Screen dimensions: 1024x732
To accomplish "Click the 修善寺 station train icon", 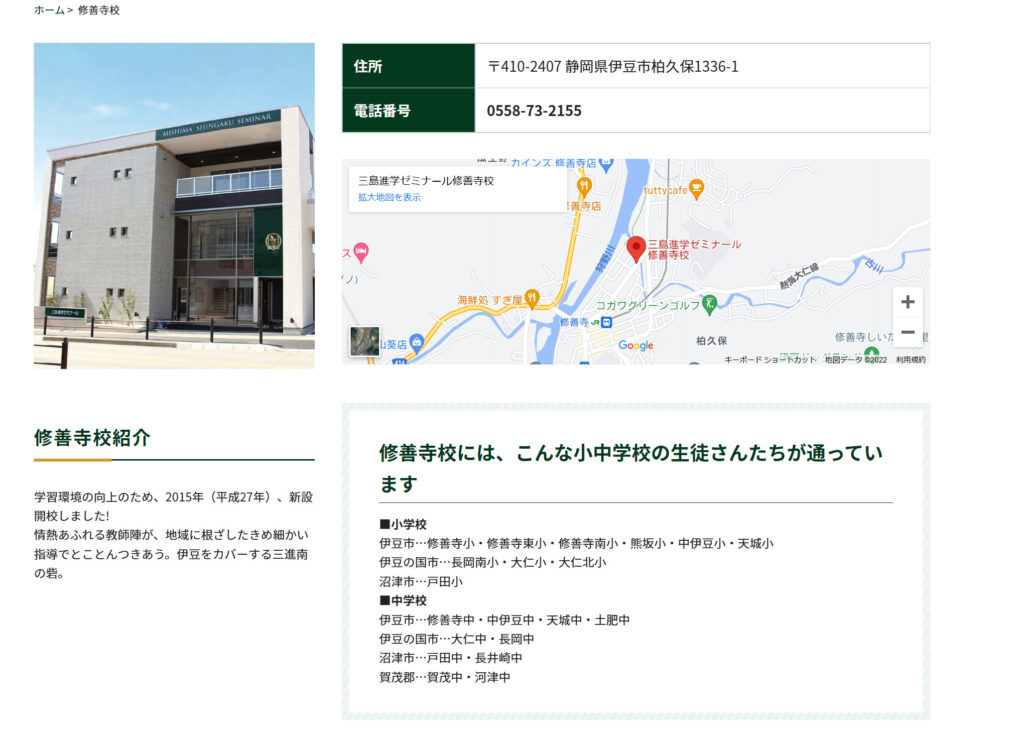I will click(607, 322).
